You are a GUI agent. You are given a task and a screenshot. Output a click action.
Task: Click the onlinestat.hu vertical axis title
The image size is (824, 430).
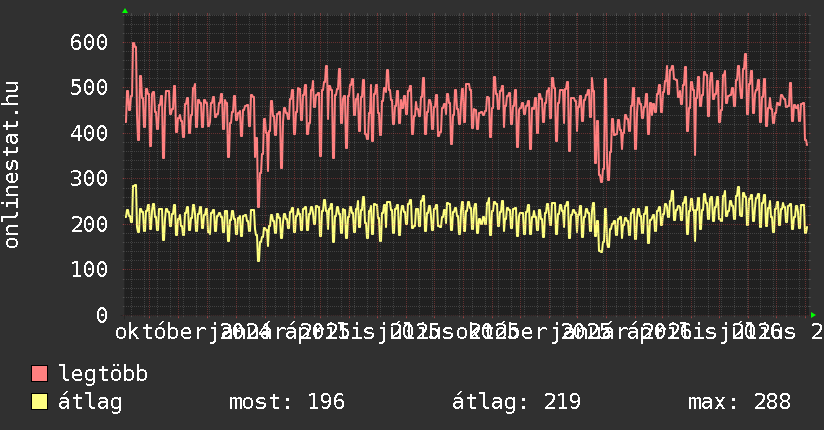[x=11, y=165]
